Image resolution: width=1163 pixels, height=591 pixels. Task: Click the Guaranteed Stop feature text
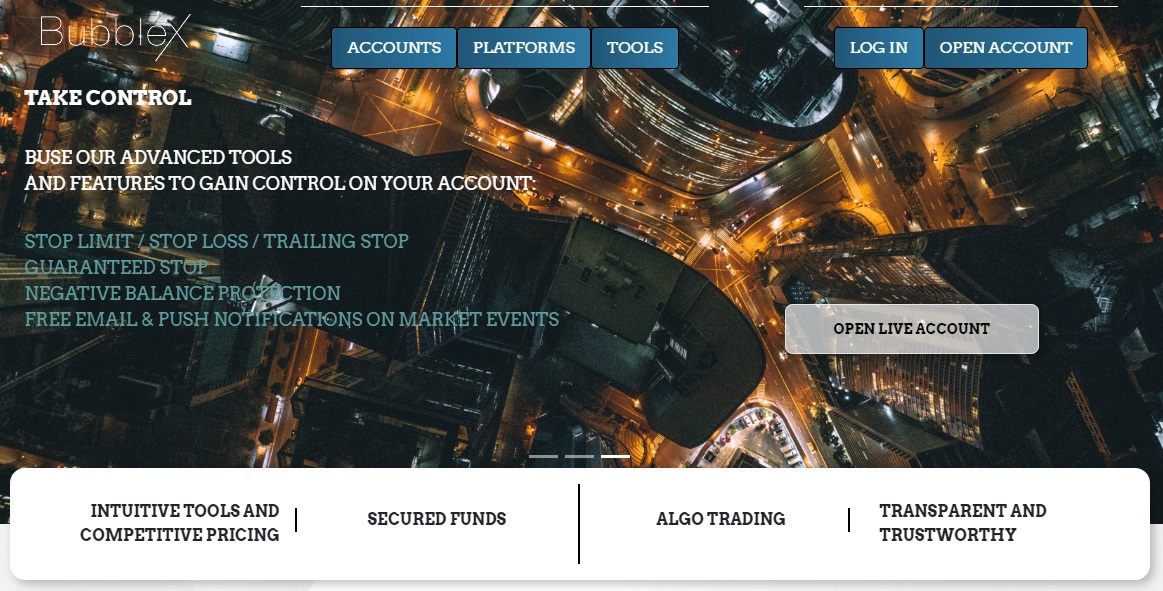pyautogui.click(x=116, y=267)
